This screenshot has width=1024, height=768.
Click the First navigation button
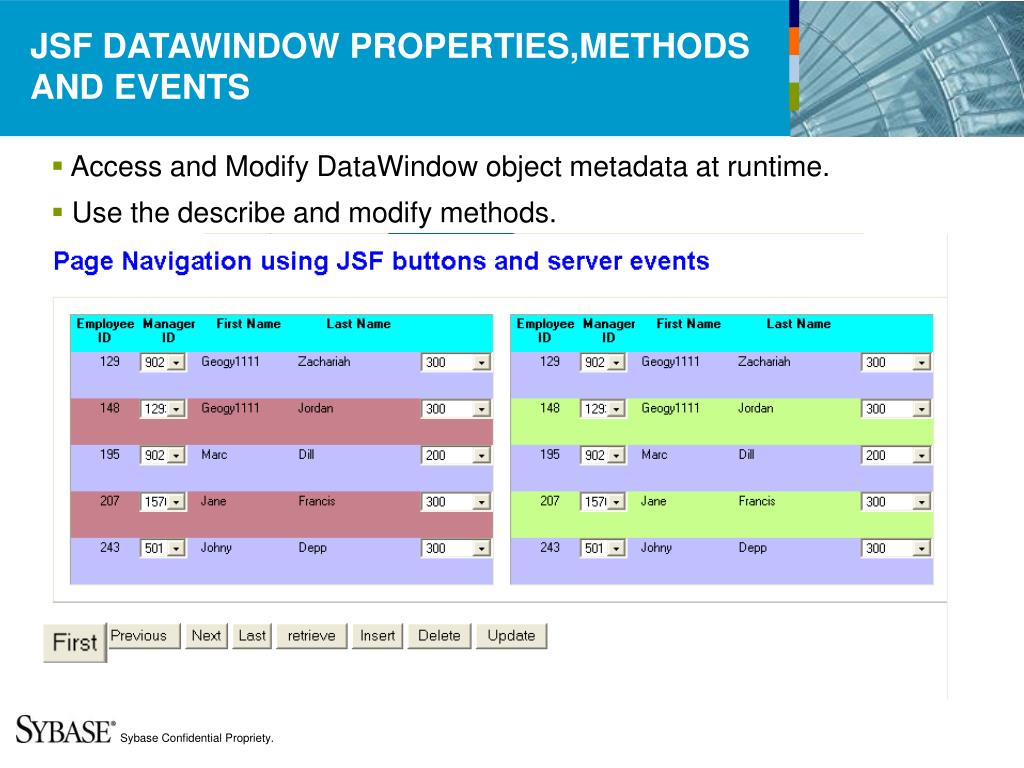point(75,643)
